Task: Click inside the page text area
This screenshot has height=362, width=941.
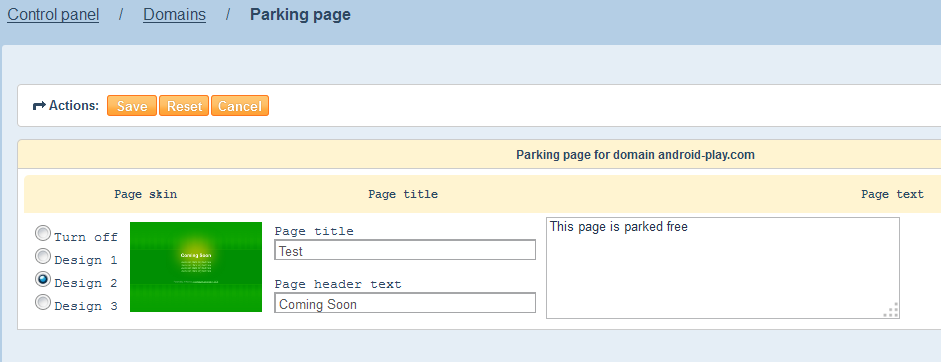Action: click(723, 268)
